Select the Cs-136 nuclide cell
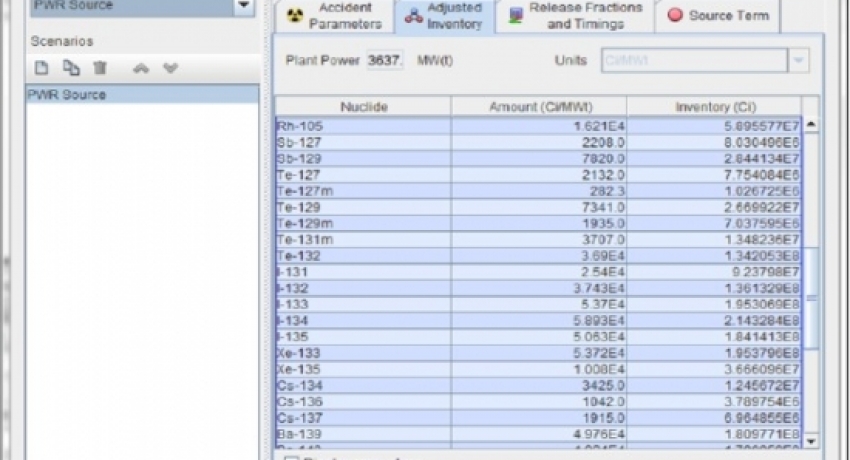 pos(363,402)
